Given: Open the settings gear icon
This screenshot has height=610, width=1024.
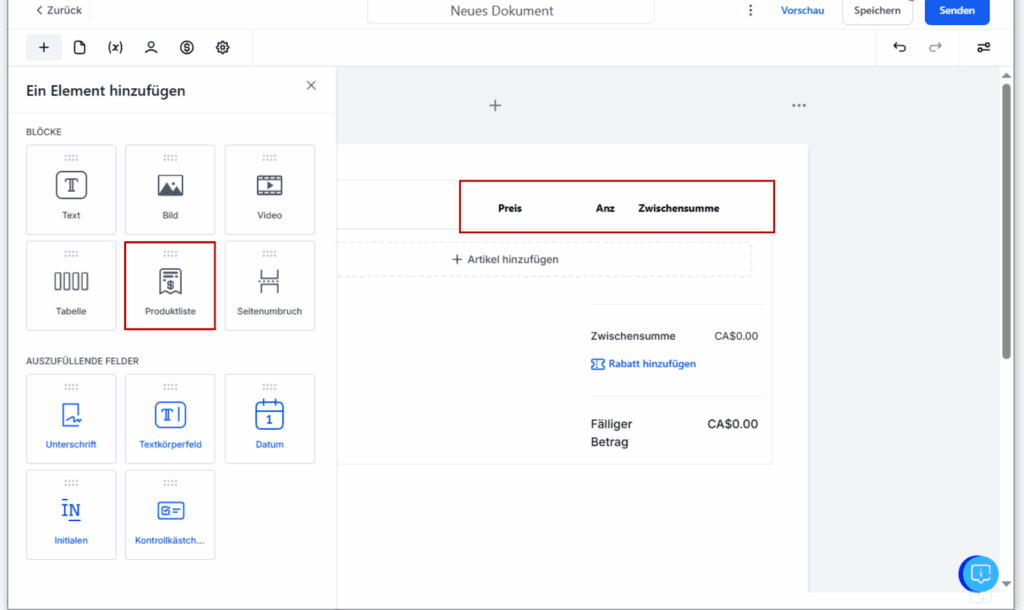Looking at the screenshot, I should (x=223, y=47).
